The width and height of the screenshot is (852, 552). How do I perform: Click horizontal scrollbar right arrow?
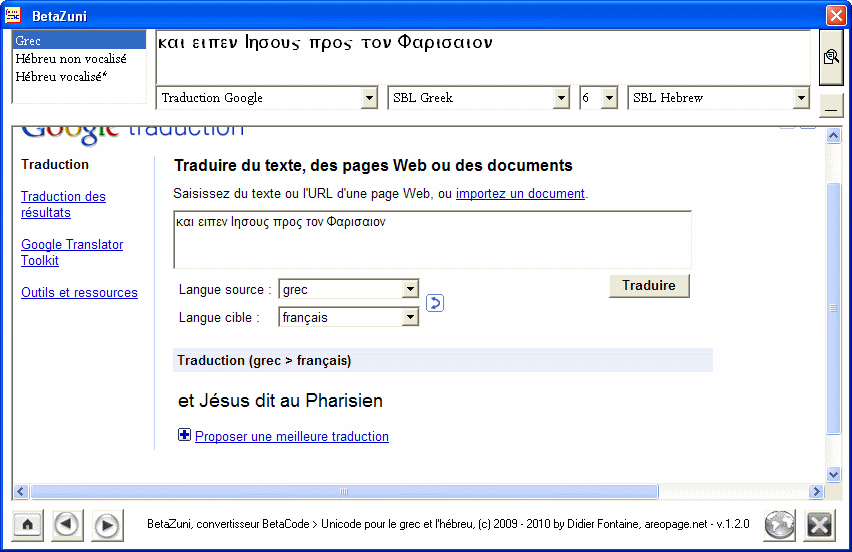pyautogui.click(x=816, y=492)
